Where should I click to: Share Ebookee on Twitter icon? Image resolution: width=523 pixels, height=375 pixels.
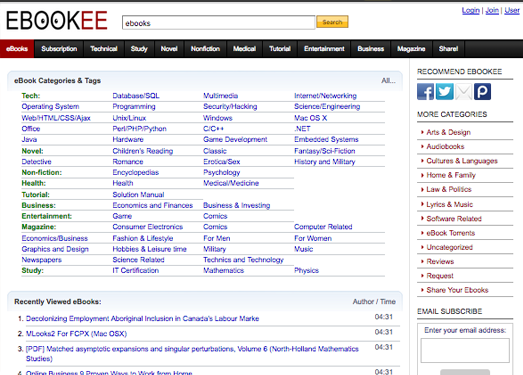445,91
